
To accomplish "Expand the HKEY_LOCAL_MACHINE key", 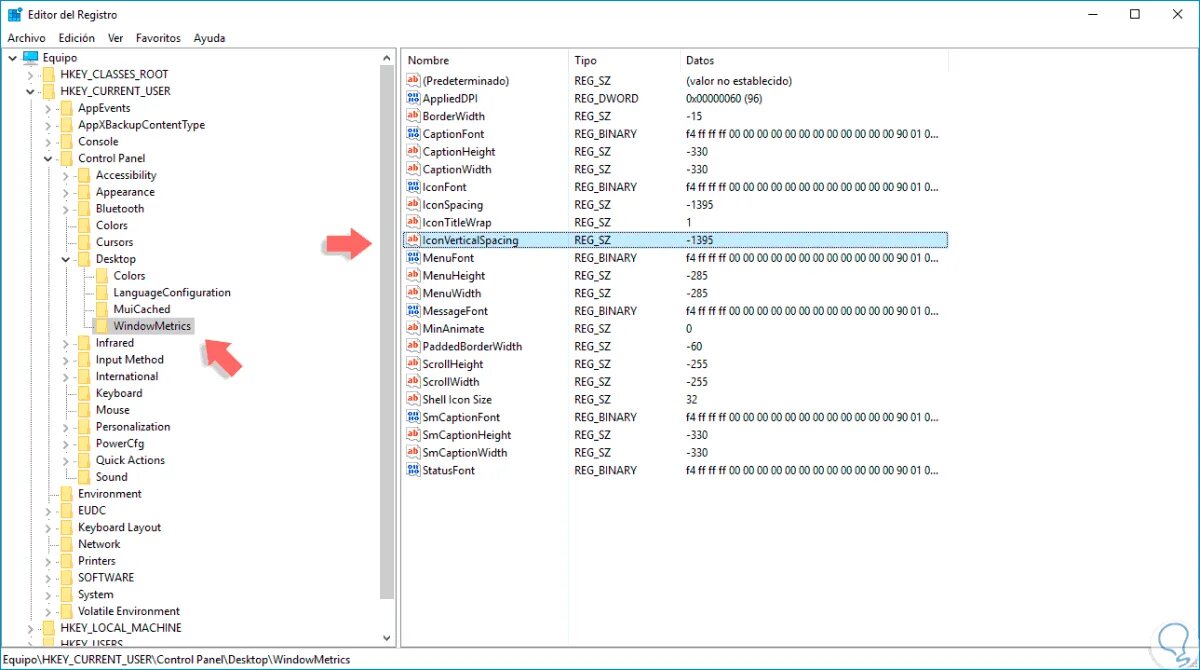I will pos(30,628).
